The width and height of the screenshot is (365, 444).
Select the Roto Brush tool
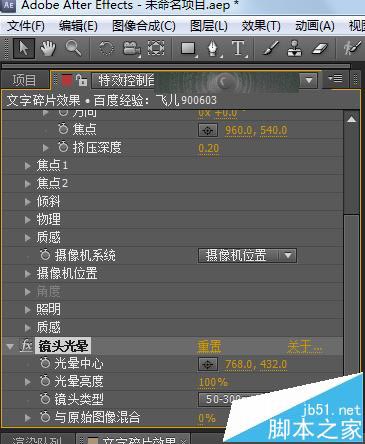click(x=353, y=49)
